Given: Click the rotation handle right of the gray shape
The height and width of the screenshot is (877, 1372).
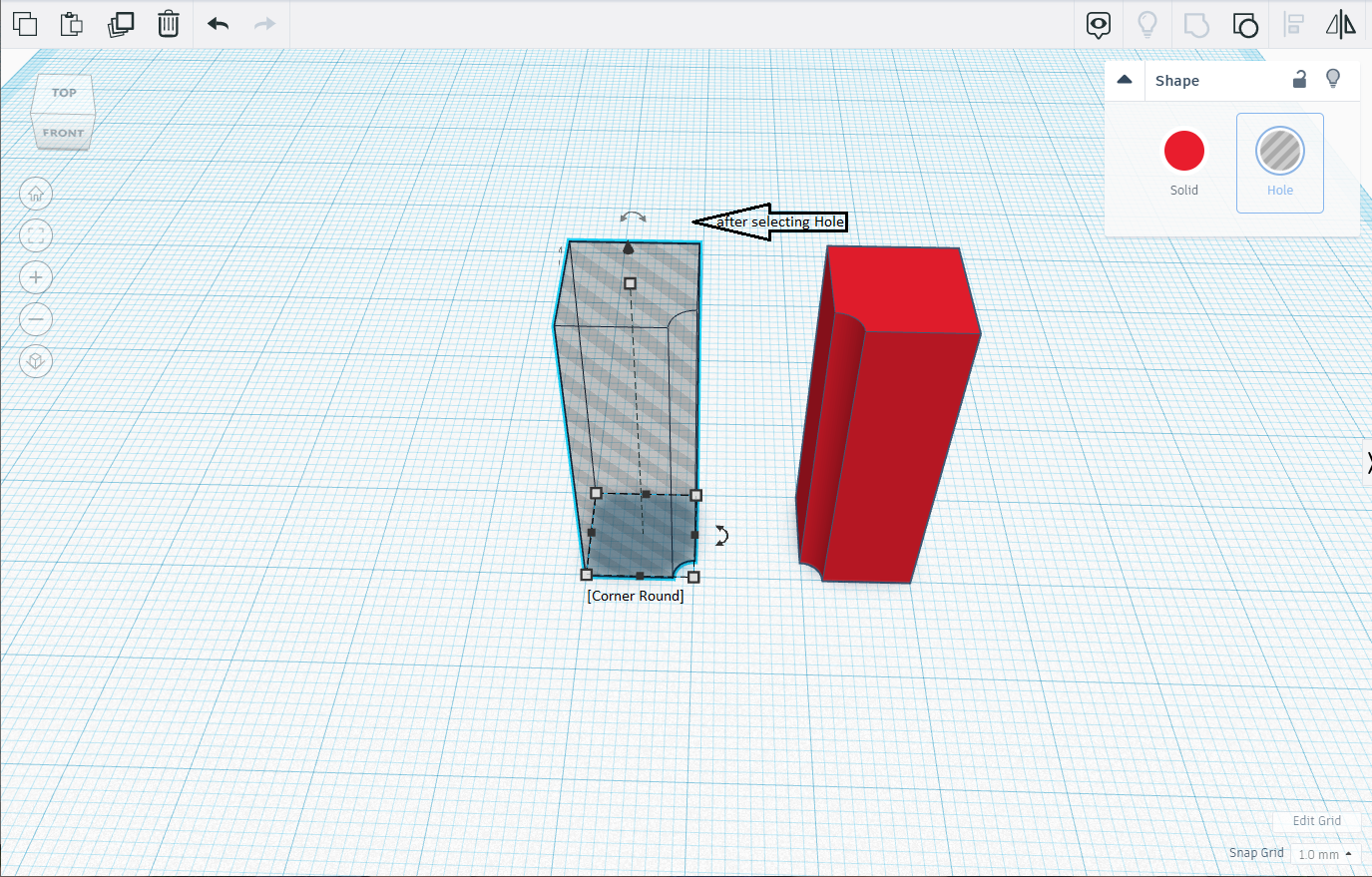Looking at the screenshot, I should [x=721, y=536].
